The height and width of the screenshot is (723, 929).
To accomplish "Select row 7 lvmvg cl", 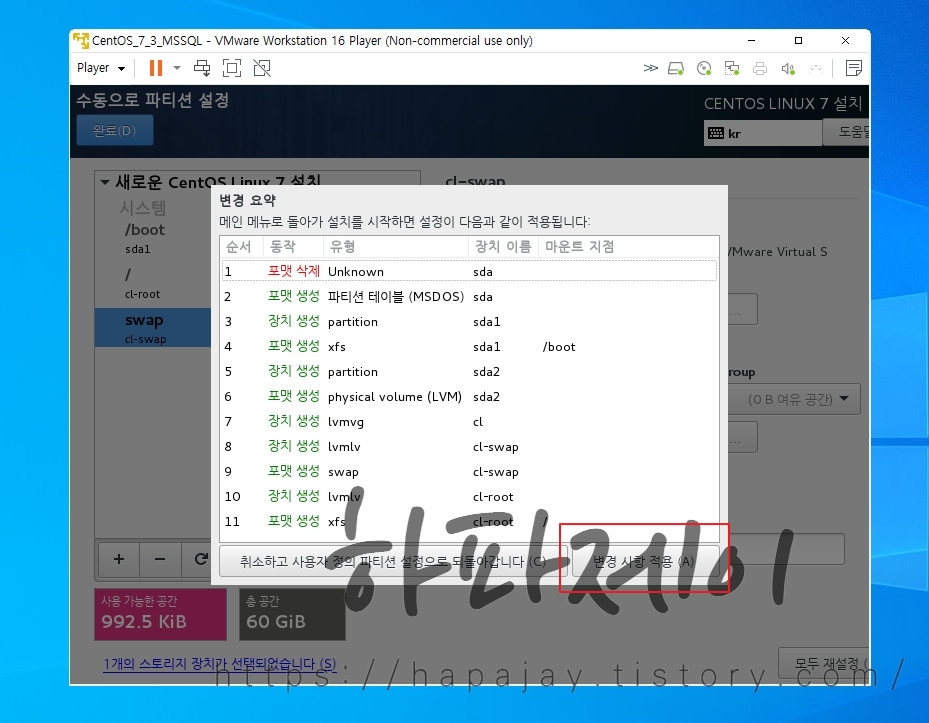I will point(469,421).
